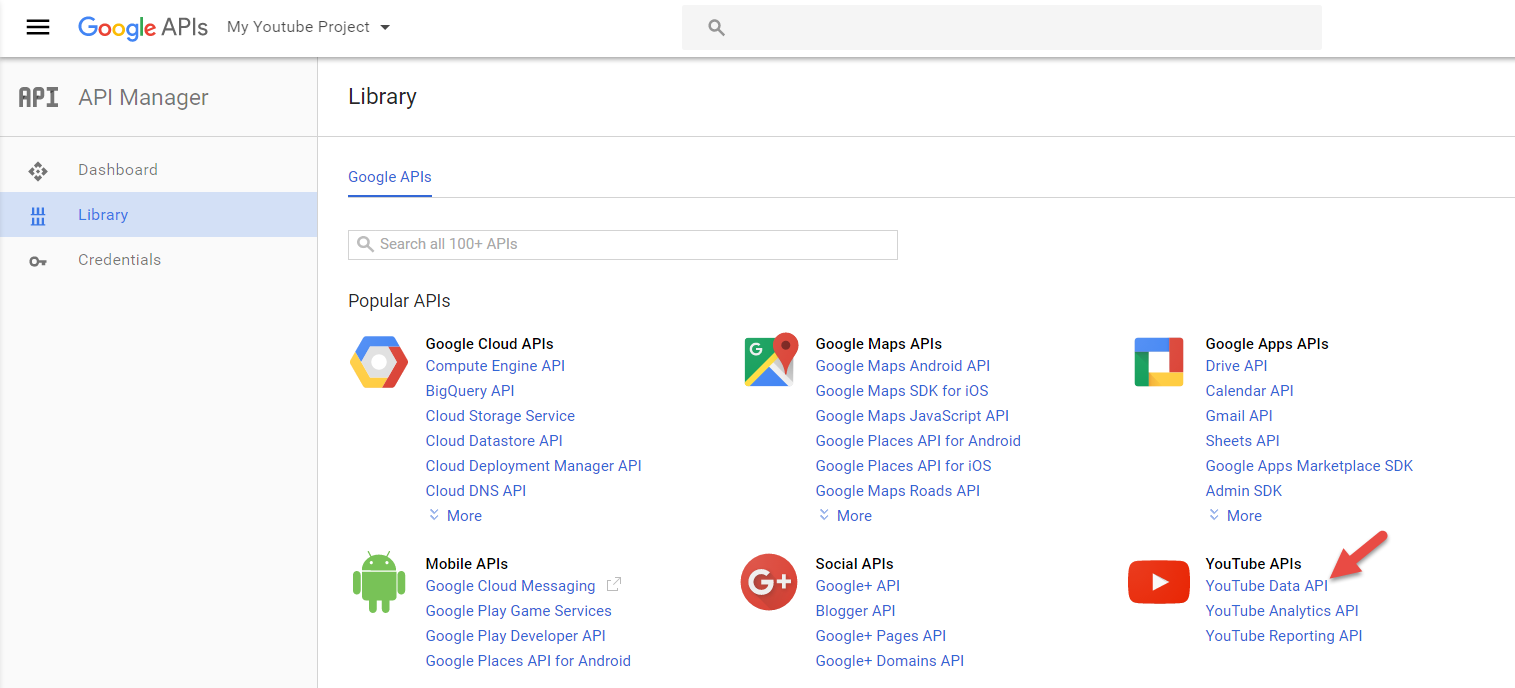1515x688 pixels.
Task: Open Google+ API link
Action: (x=858, y=586)
